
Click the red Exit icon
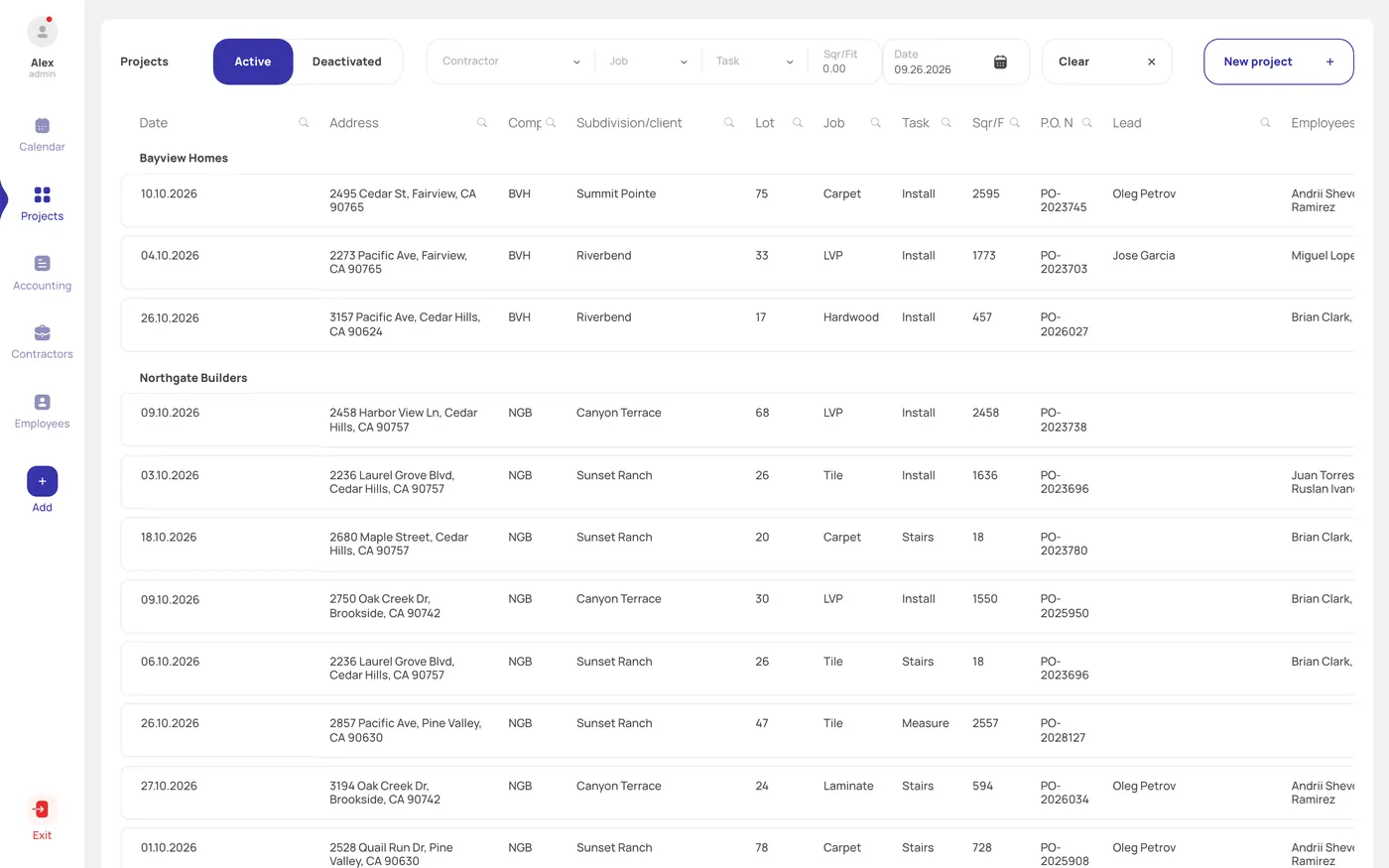click(x=42, y=809)
